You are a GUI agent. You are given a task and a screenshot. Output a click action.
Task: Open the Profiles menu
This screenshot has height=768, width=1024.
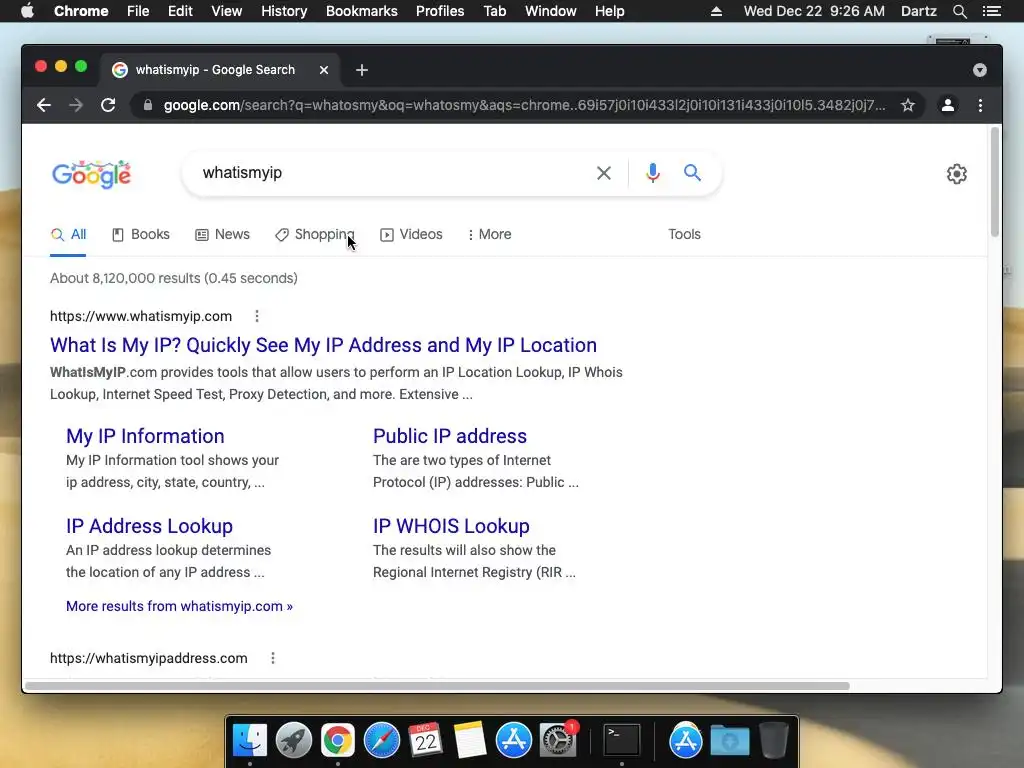(440, 11)
